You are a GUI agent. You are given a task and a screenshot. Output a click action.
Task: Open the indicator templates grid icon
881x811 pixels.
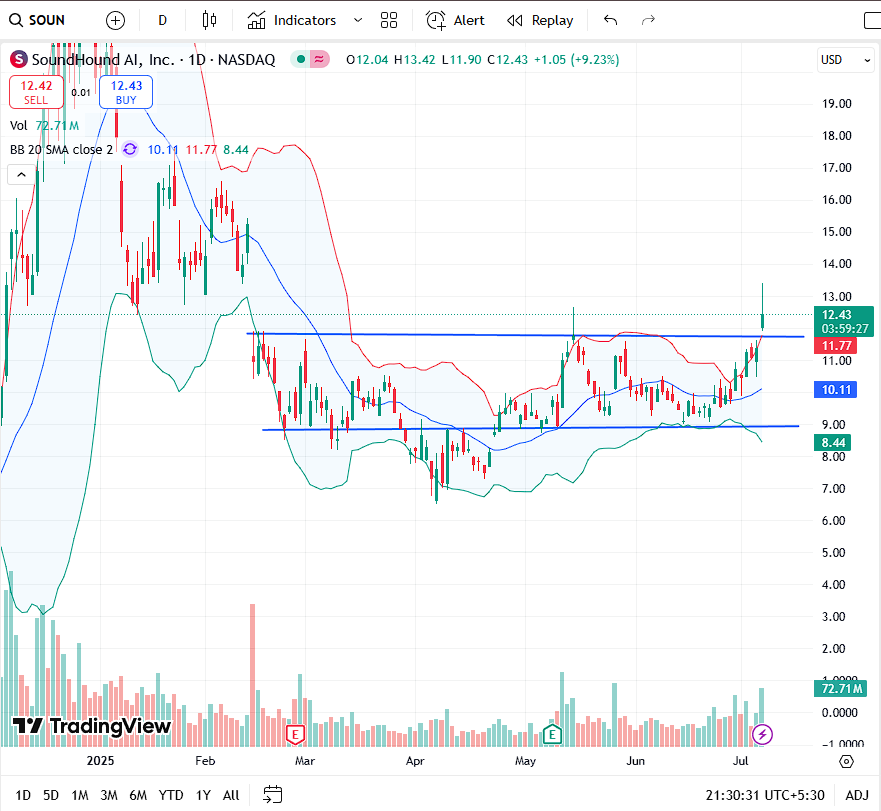(x=389, y=20)
